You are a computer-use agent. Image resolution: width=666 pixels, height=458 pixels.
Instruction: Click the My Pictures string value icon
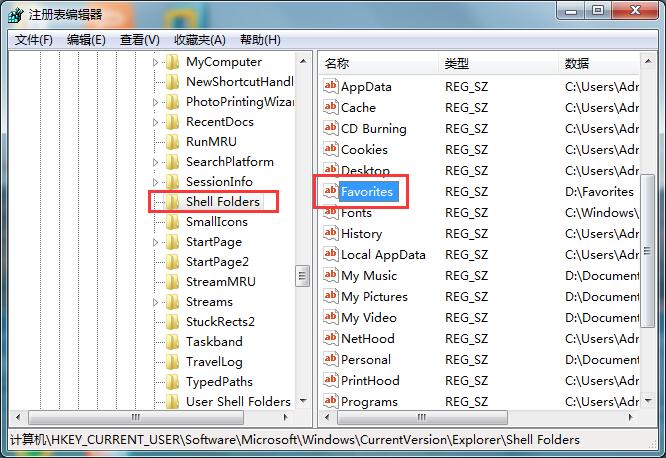[331, 297]
